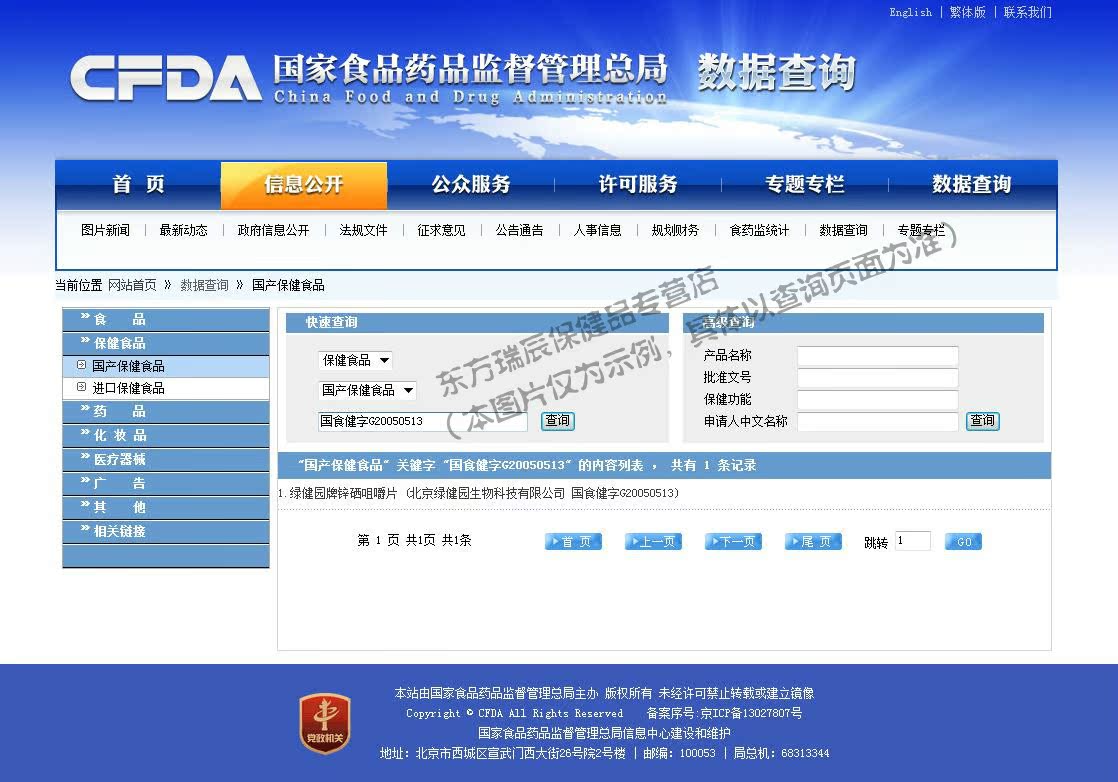
Task: Expand 相关链接 sidebar category
Action: pos(165,531)
